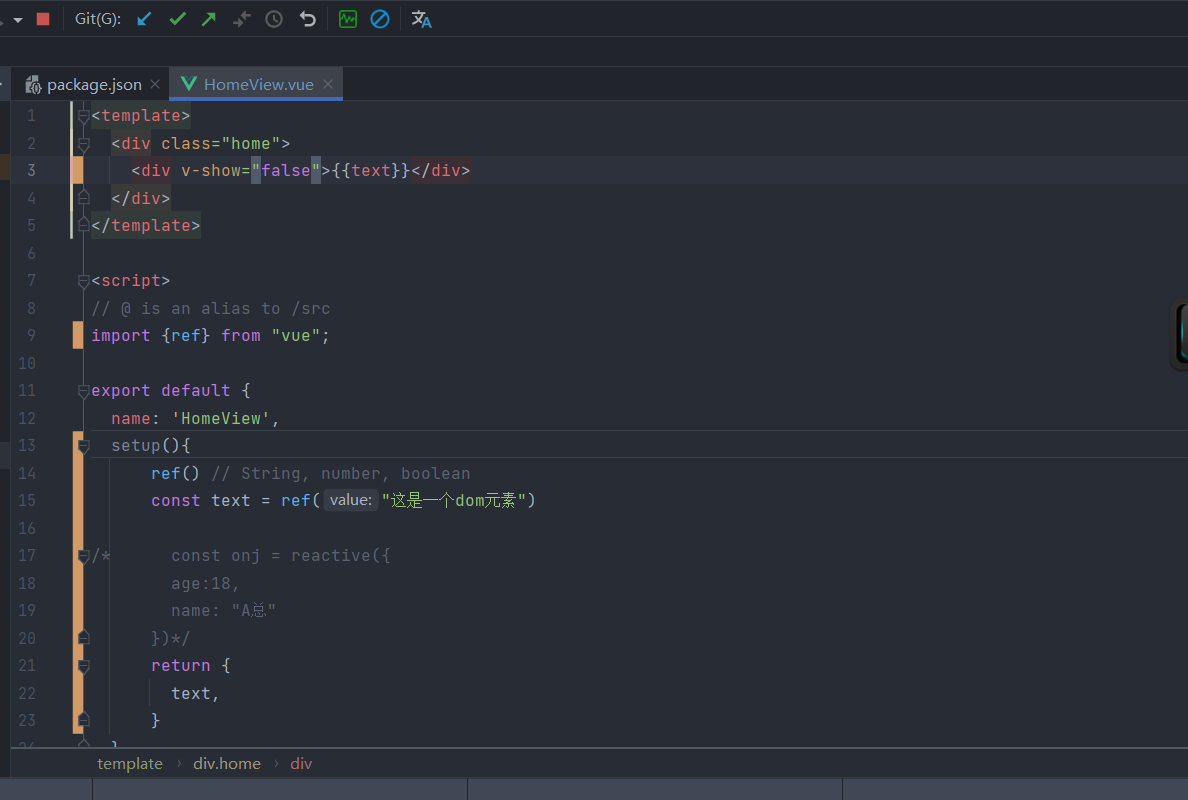Click changed-line marker on line 3
The image size is (1188, 800).
tap(77, 170)
